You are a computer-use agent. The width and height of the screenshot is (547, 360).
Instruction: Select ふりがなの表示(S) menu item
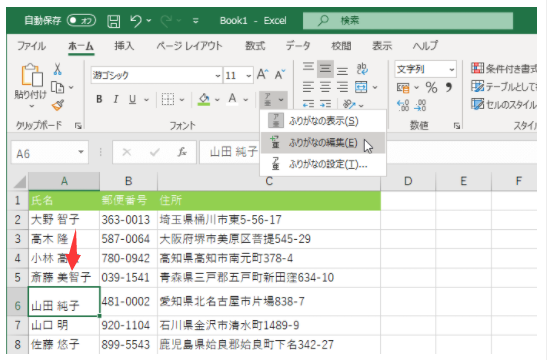(323, 121)
